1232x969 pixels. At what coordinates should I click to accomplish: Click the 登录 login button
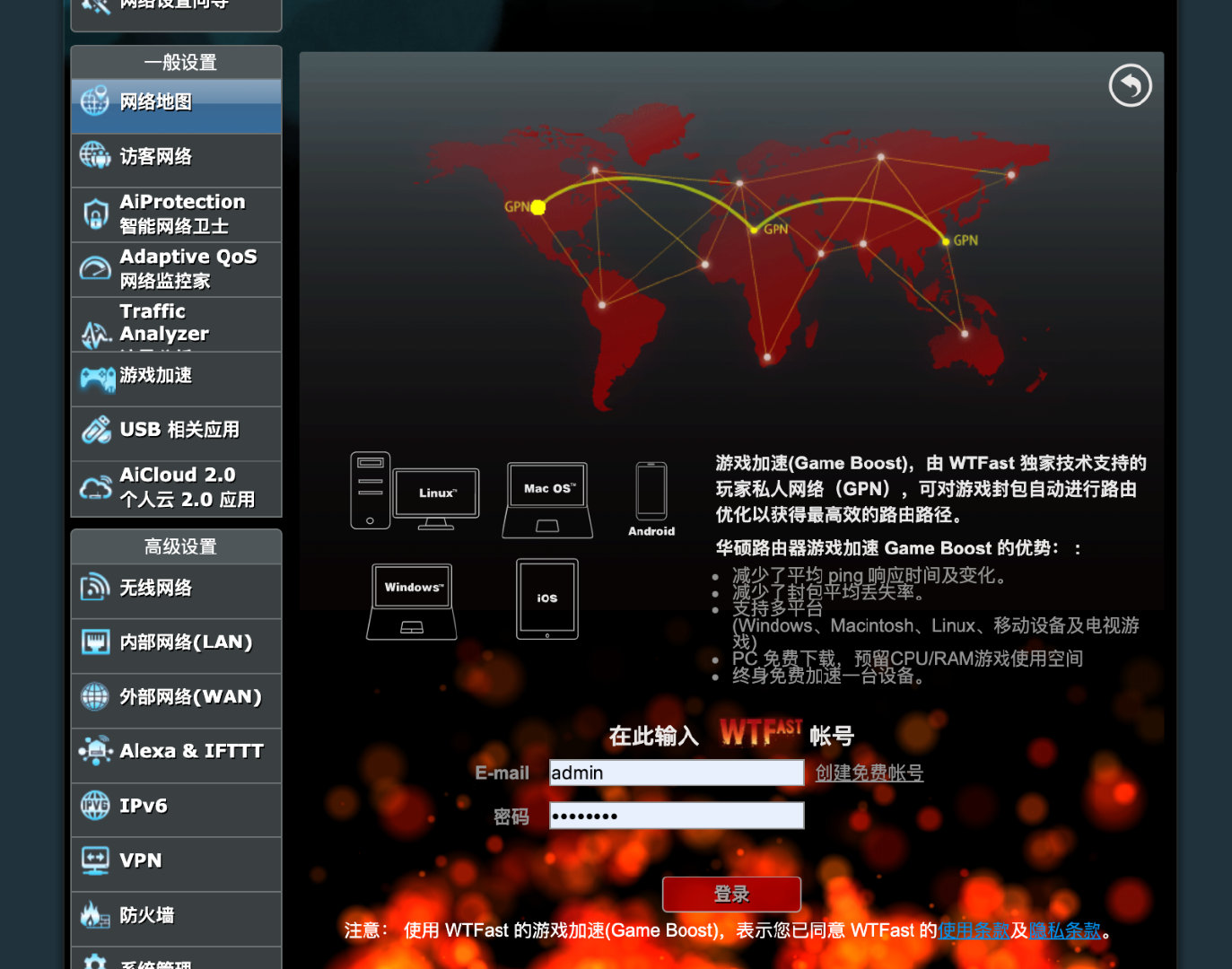[731, 895]
